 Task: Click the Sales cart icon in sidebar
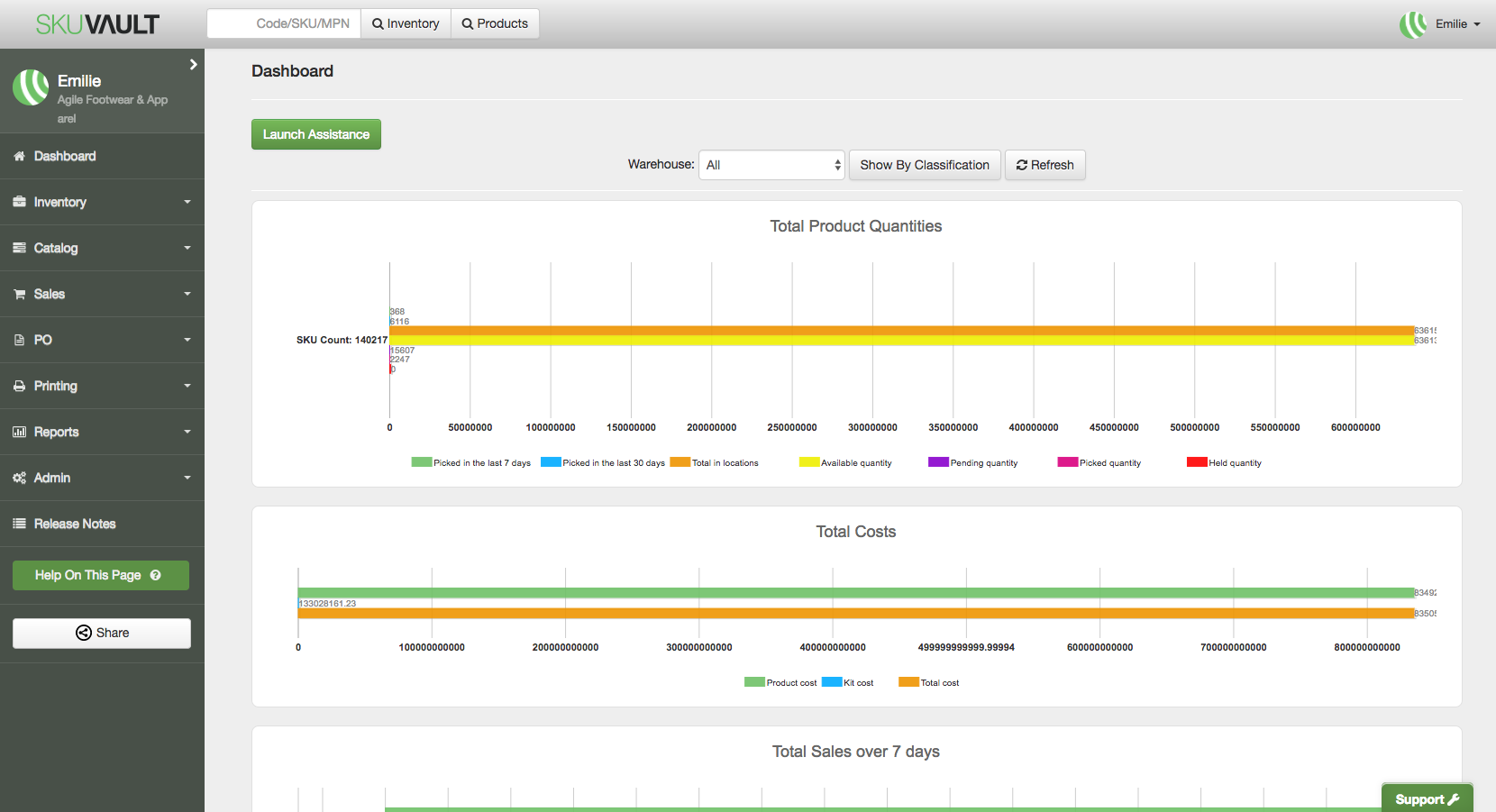coord(19,294)
